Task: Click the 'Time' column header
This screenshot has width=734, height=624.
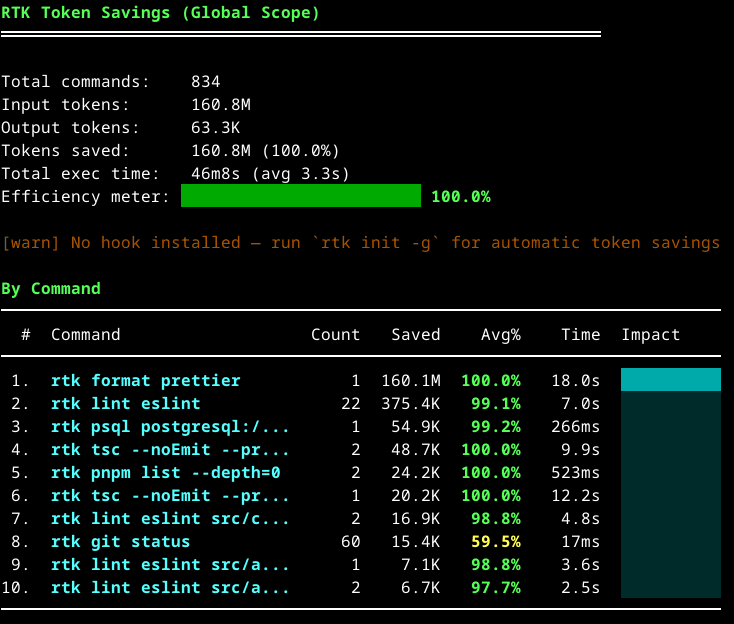Action: point(581,335)
